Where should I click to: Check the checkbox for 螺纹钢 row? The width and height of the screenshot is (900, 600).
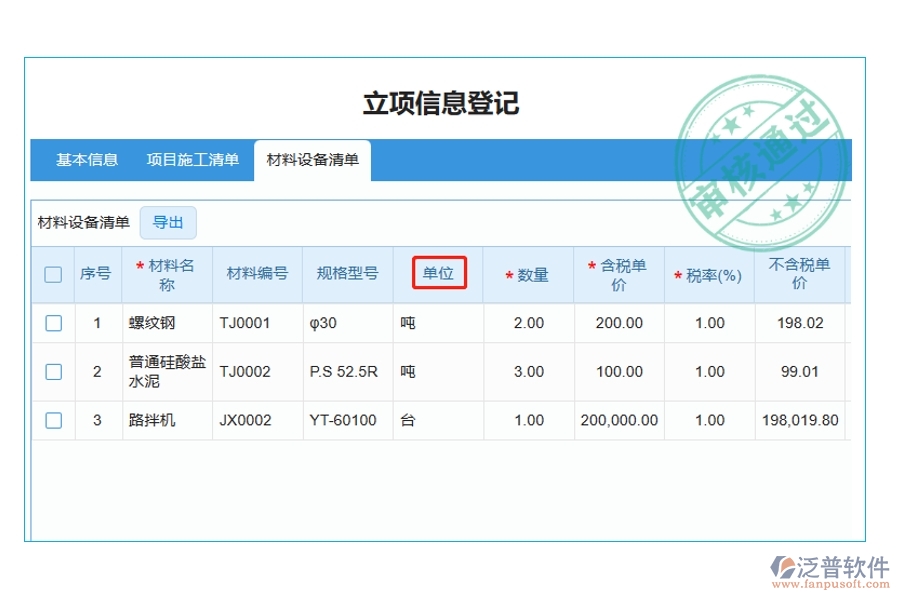click(x=52, y=323)
